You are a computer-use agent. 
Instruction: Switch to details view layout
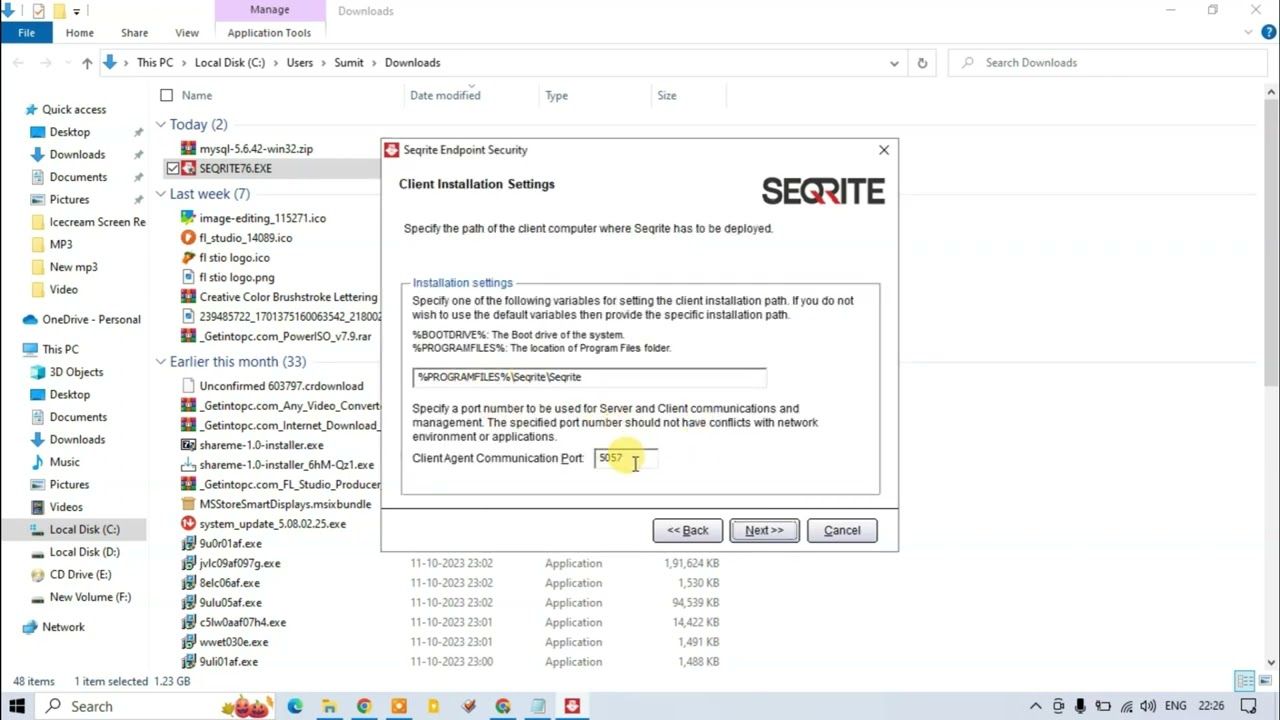[x=1244, y=681]
